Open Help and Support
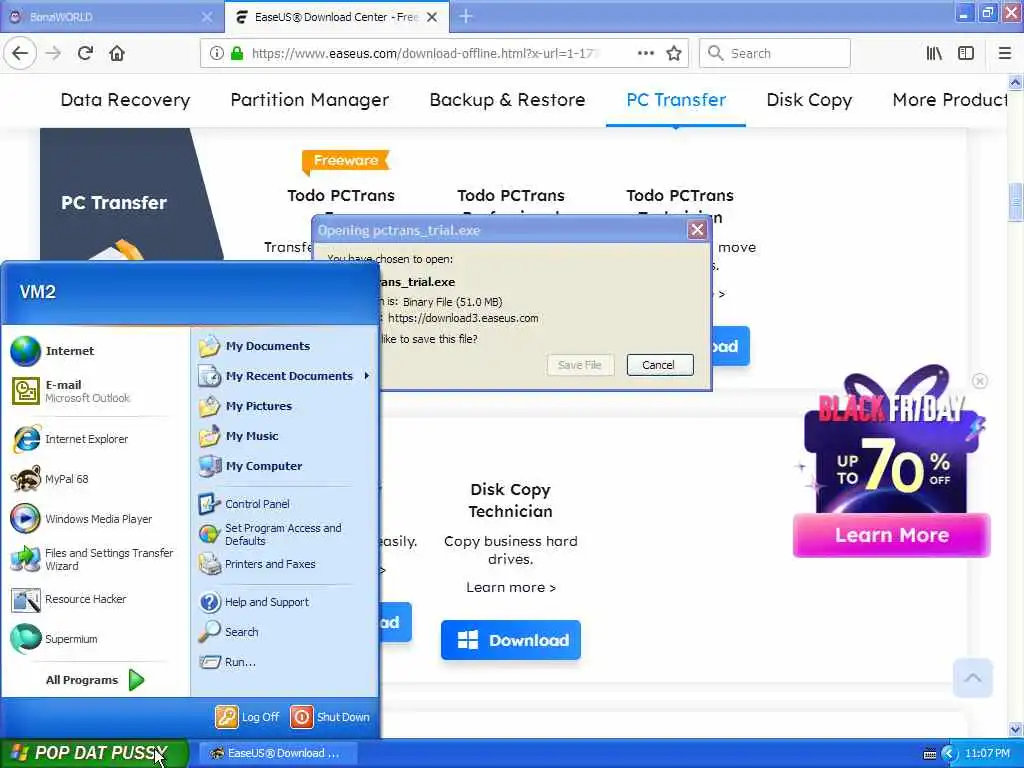1024x768 pixels. pyautogui.click(x=285, y=602)
